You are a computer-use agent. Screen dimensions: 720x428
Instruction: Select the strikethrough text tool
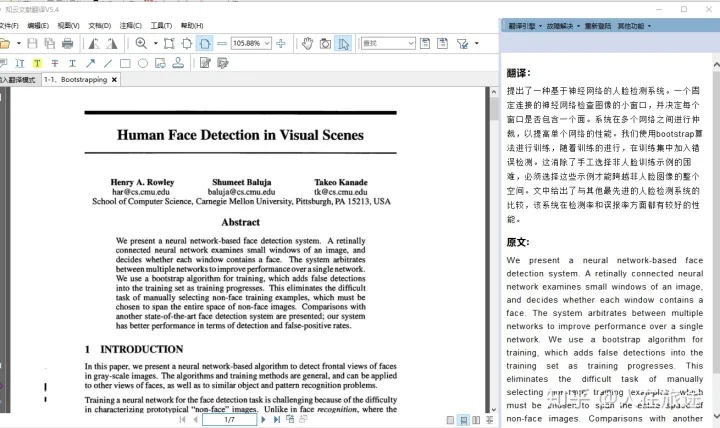coord(55,63)
